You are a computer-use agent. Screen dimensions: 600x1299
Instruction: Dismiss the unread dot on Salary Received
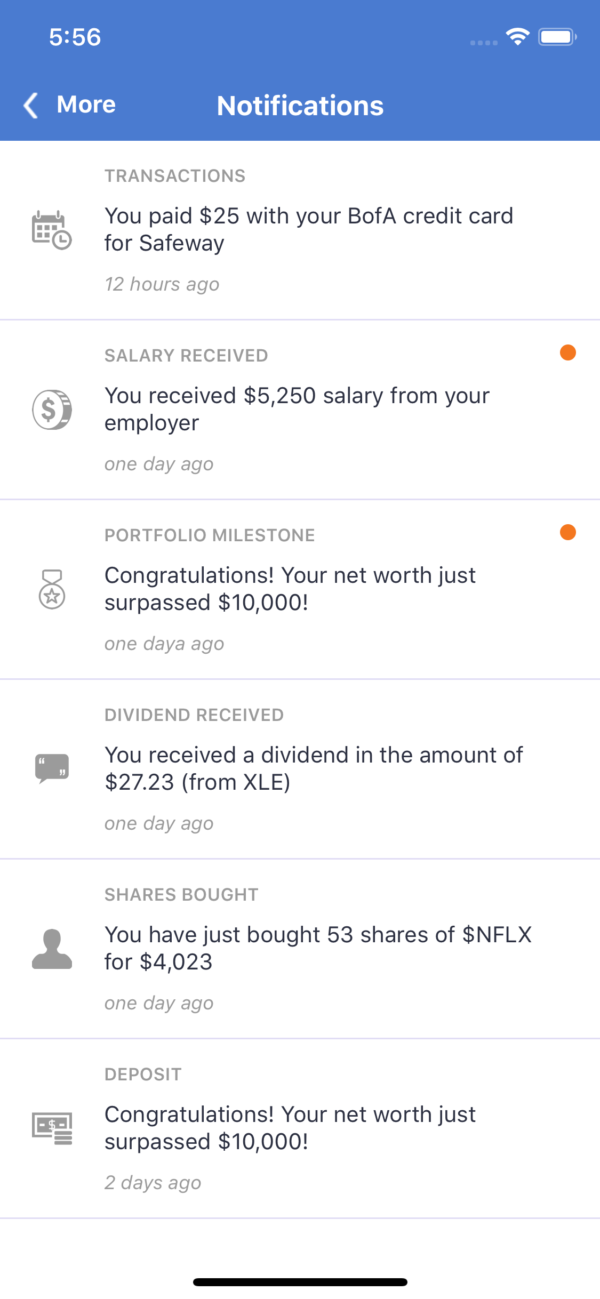coord(567,352)
